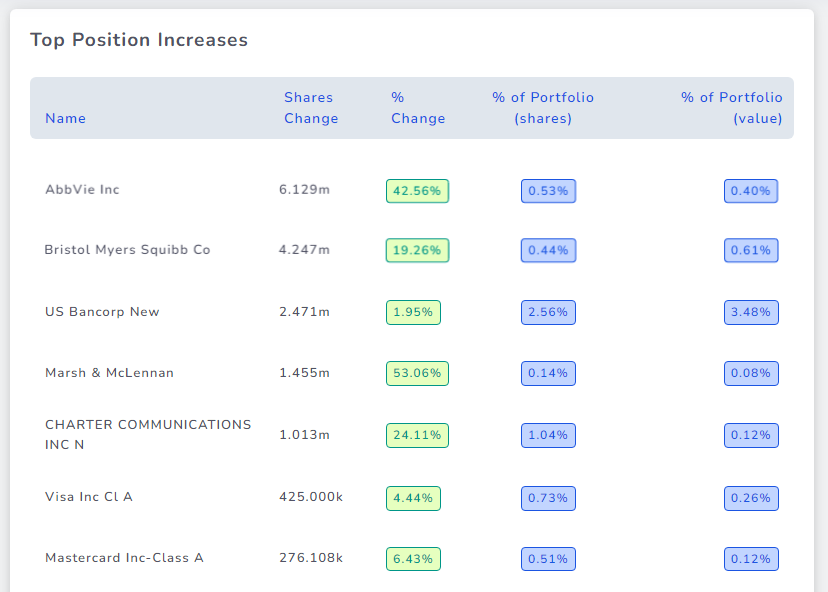Click Mastercard's 0.12% portfolio value badge

(751, 559)
